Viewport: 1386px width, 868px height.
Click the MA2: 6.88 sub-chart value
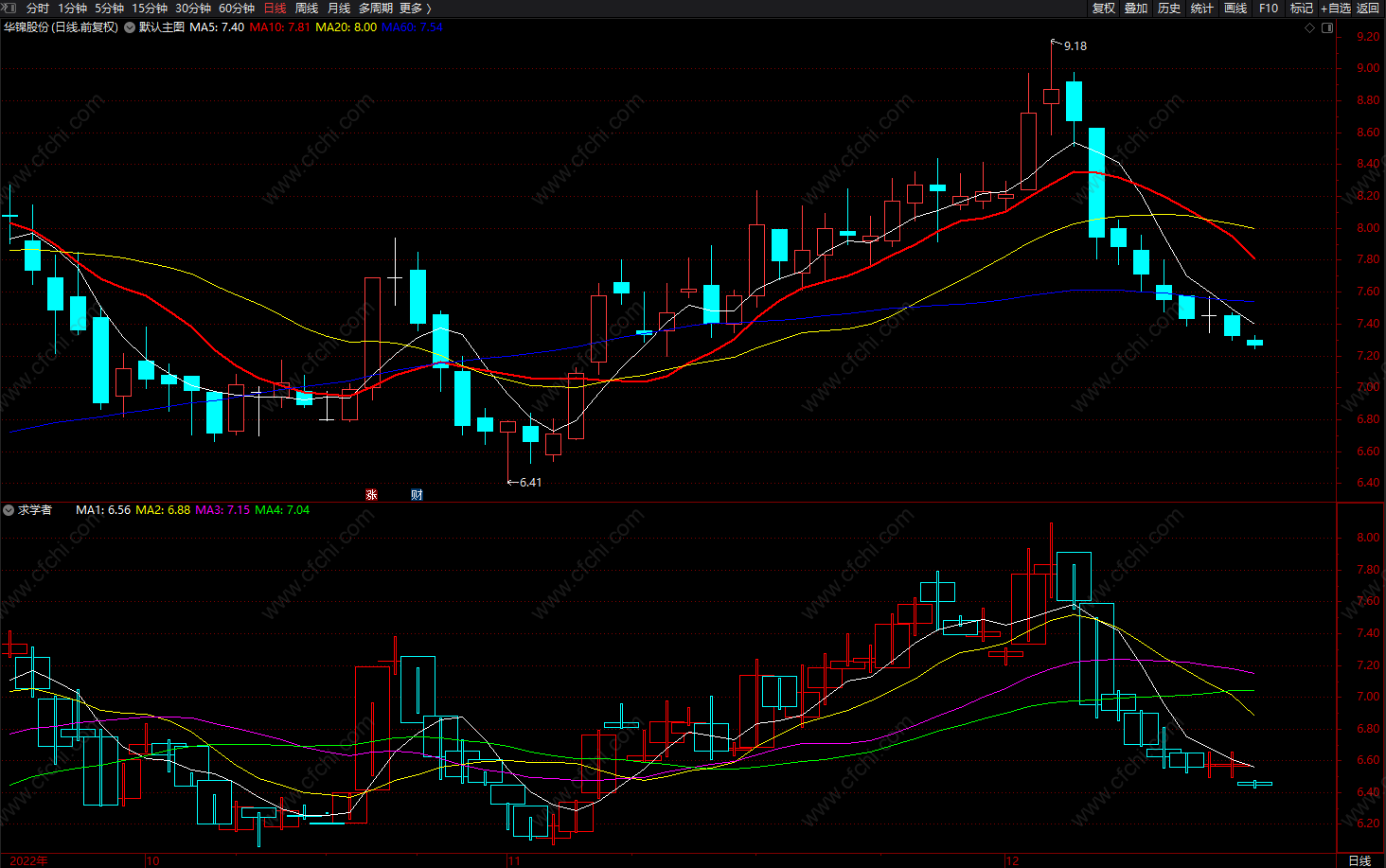163,510
